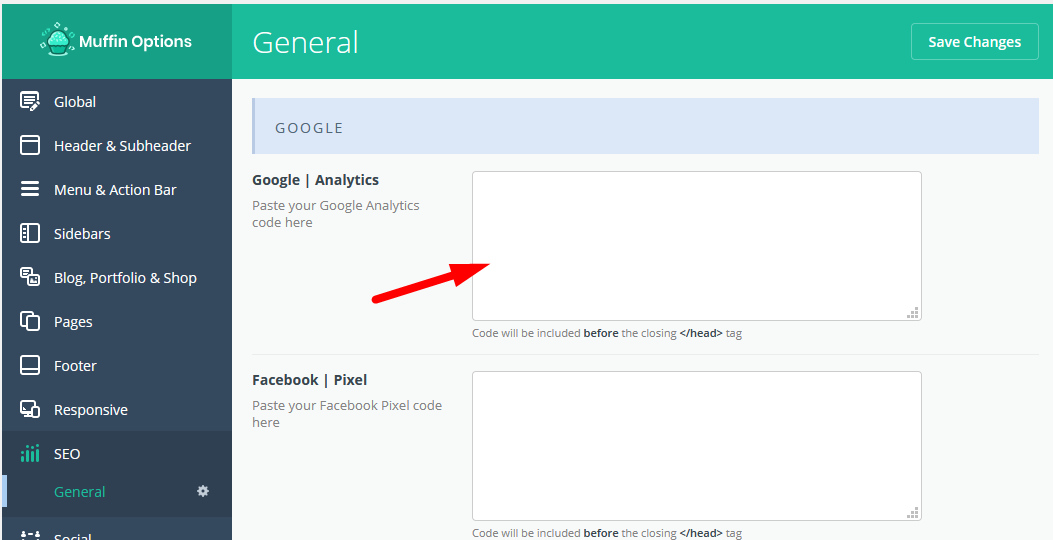Viewport: 1053px width, 540px height.
Task: Focus the Google Analytics code textarea
Action: point(696,246)
